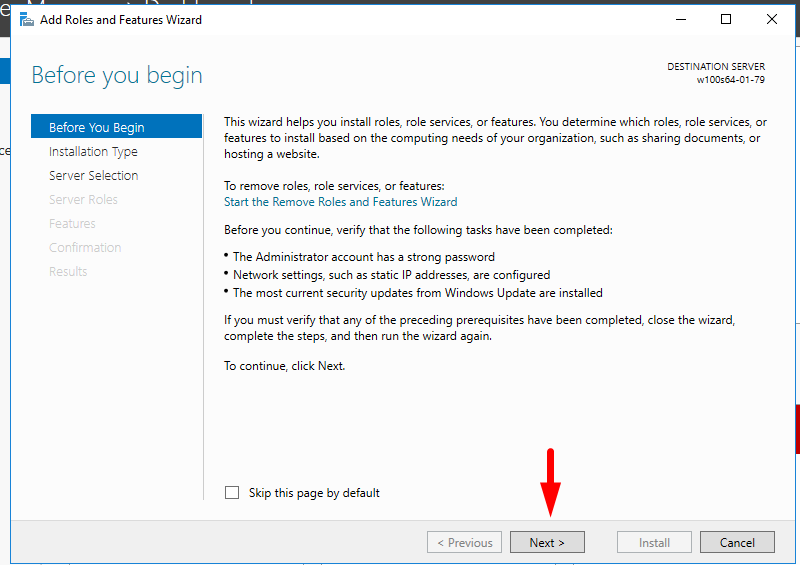Close the wizard with the X button
The width and height of the screenshot is (800, 565).
(x=771, y=19)
